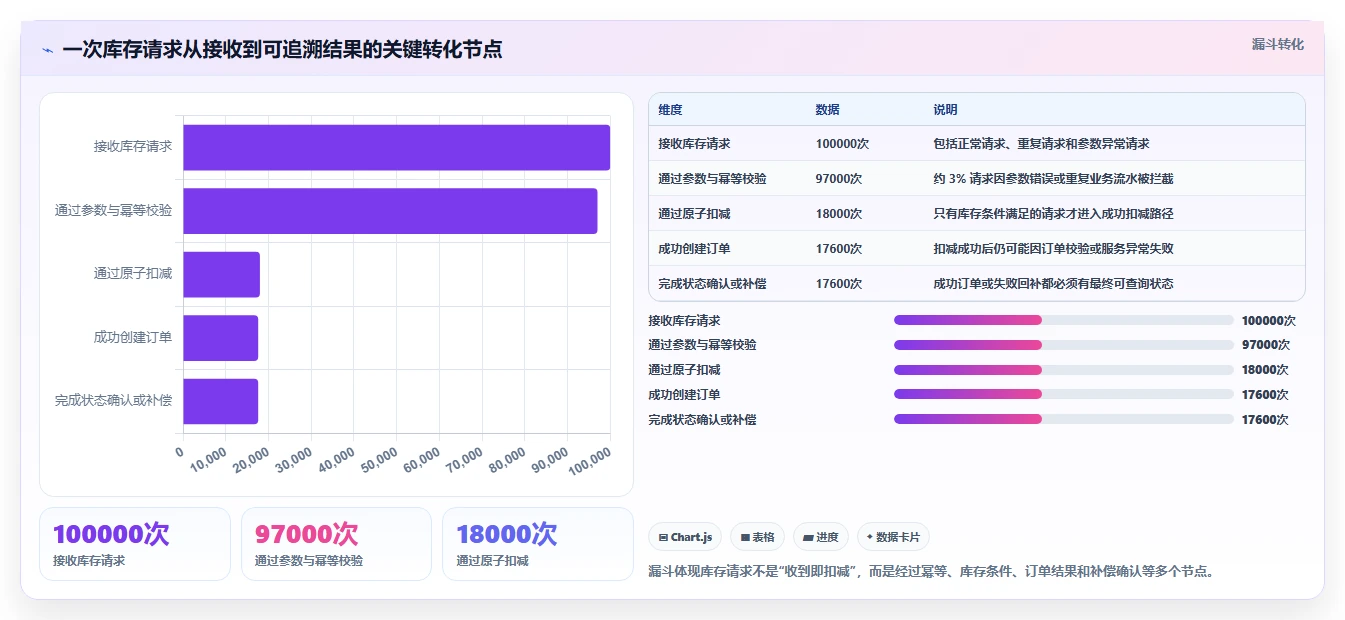Click the 通过原子扣减 progress bar
This screenshot has height=620, width=1345.
coord(1064,370)
